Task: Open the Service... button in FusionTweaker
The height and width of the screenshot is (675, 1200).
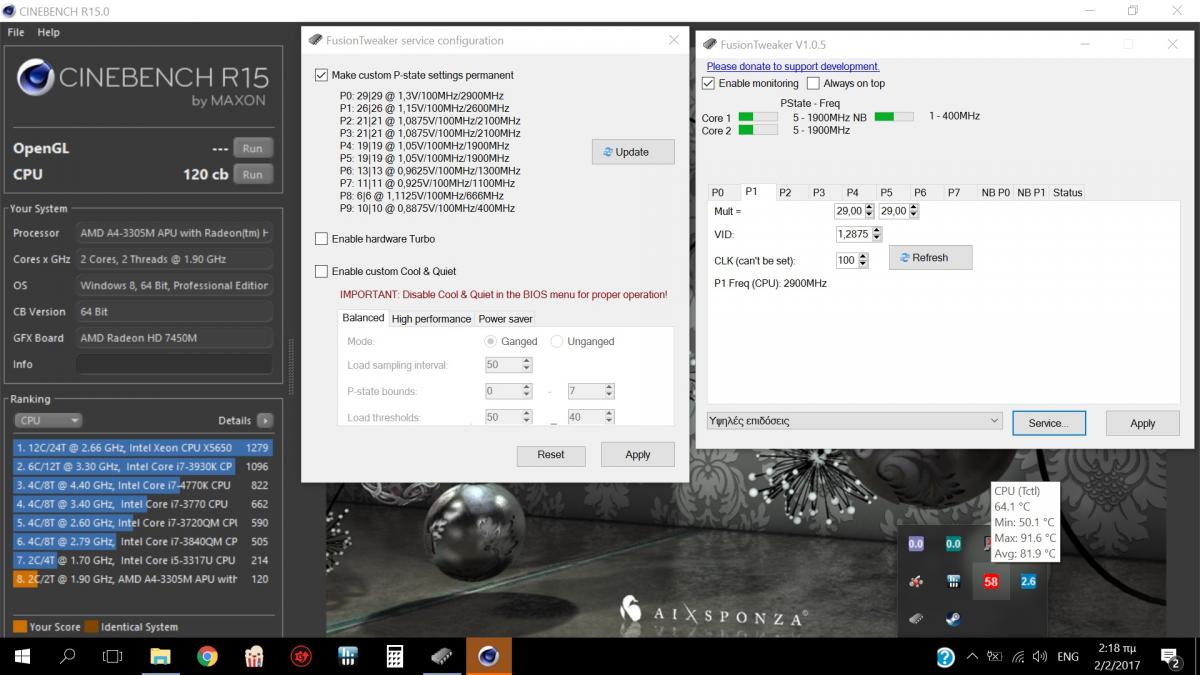Action: coord(1048,423)
